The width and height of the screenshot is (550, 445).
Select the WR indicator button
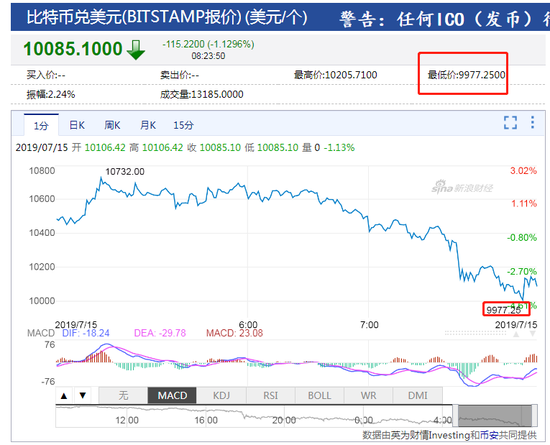[369, 396]
